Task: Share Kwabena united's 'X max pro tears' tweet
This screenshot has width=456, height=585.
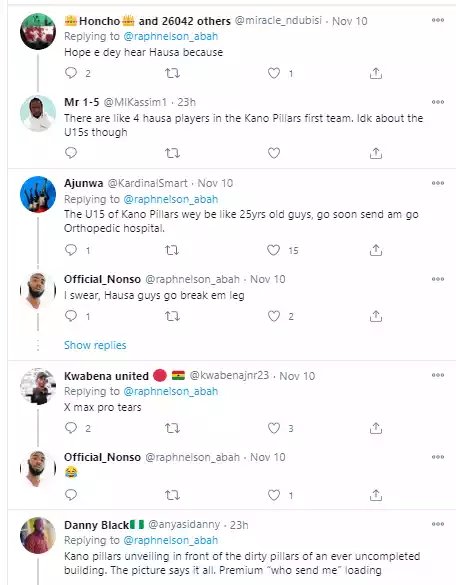Action: pyautogui.click(x=376, y=428)
